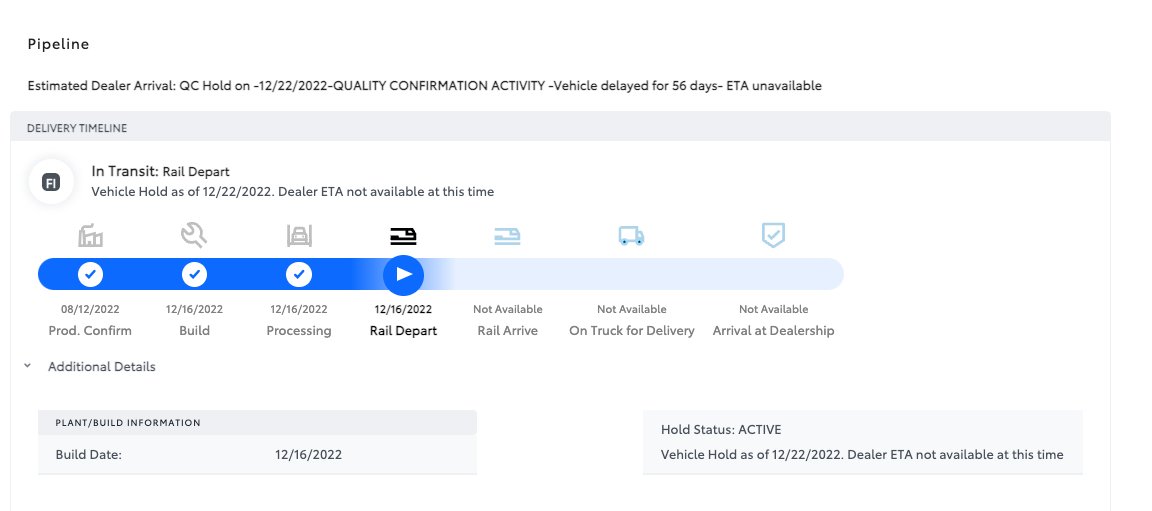Click the Rail Depart play marker
Viewport: 1152px width, 511px height.
click(x=403, y=275)
